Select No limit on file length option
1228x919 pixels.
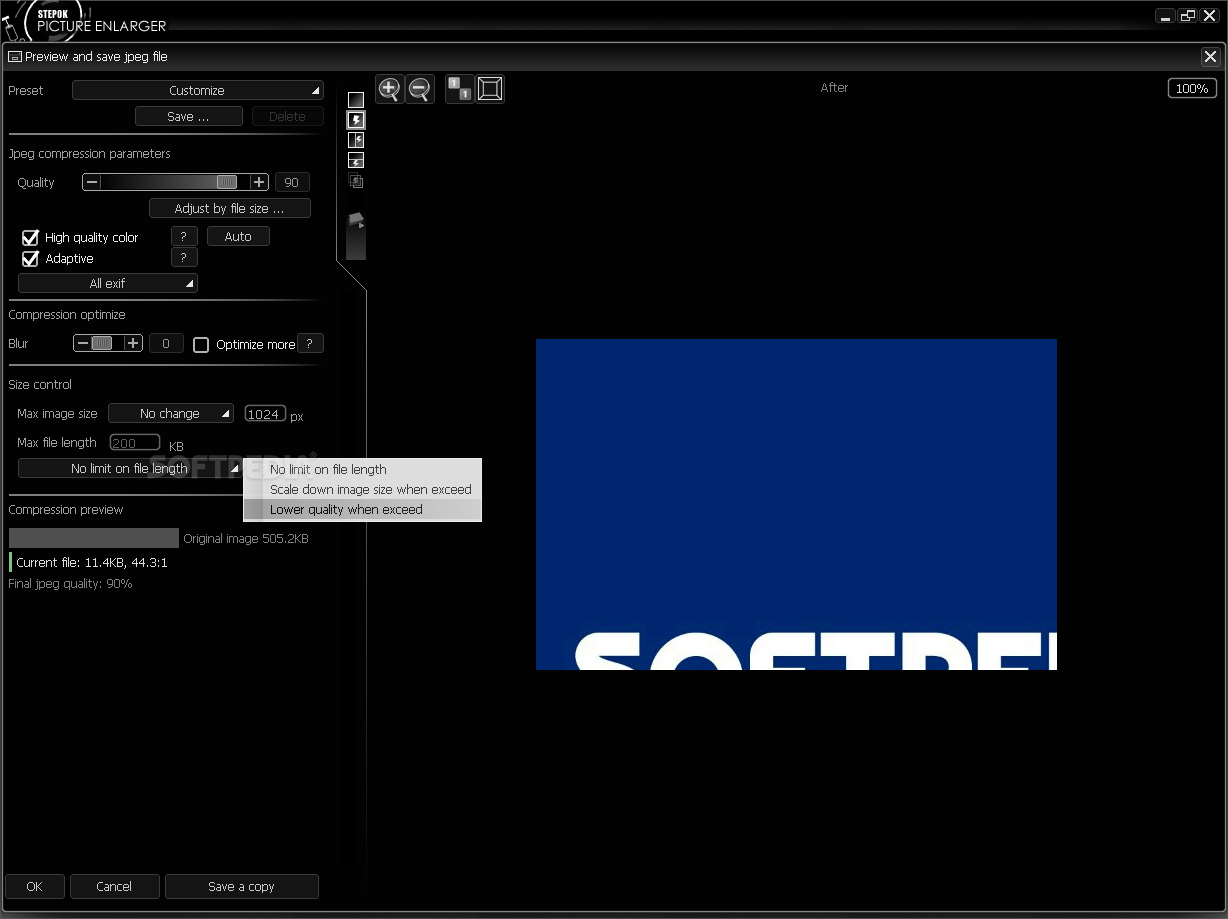point(363,469)
